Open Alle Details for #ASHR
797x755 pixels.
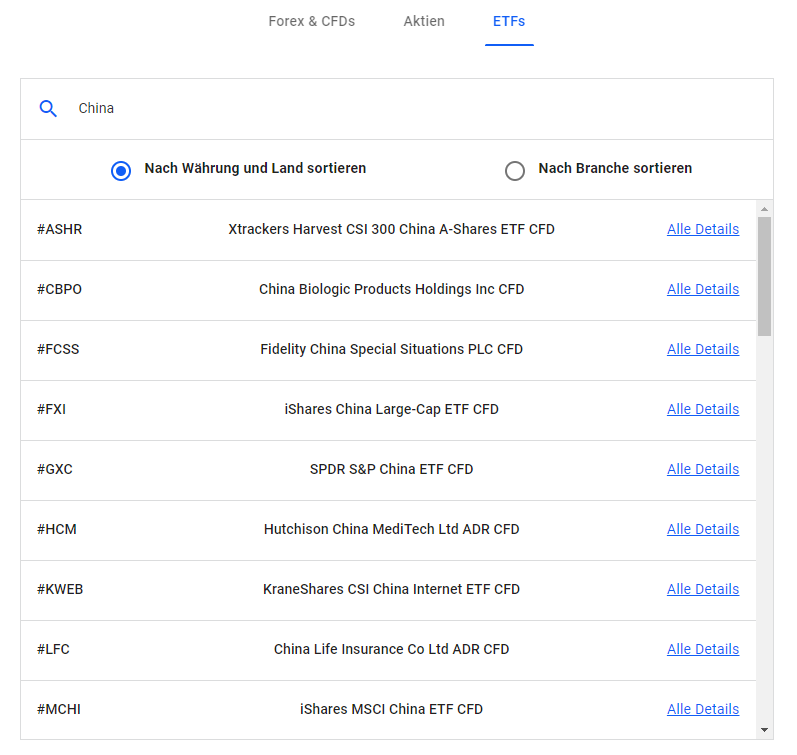703,229
